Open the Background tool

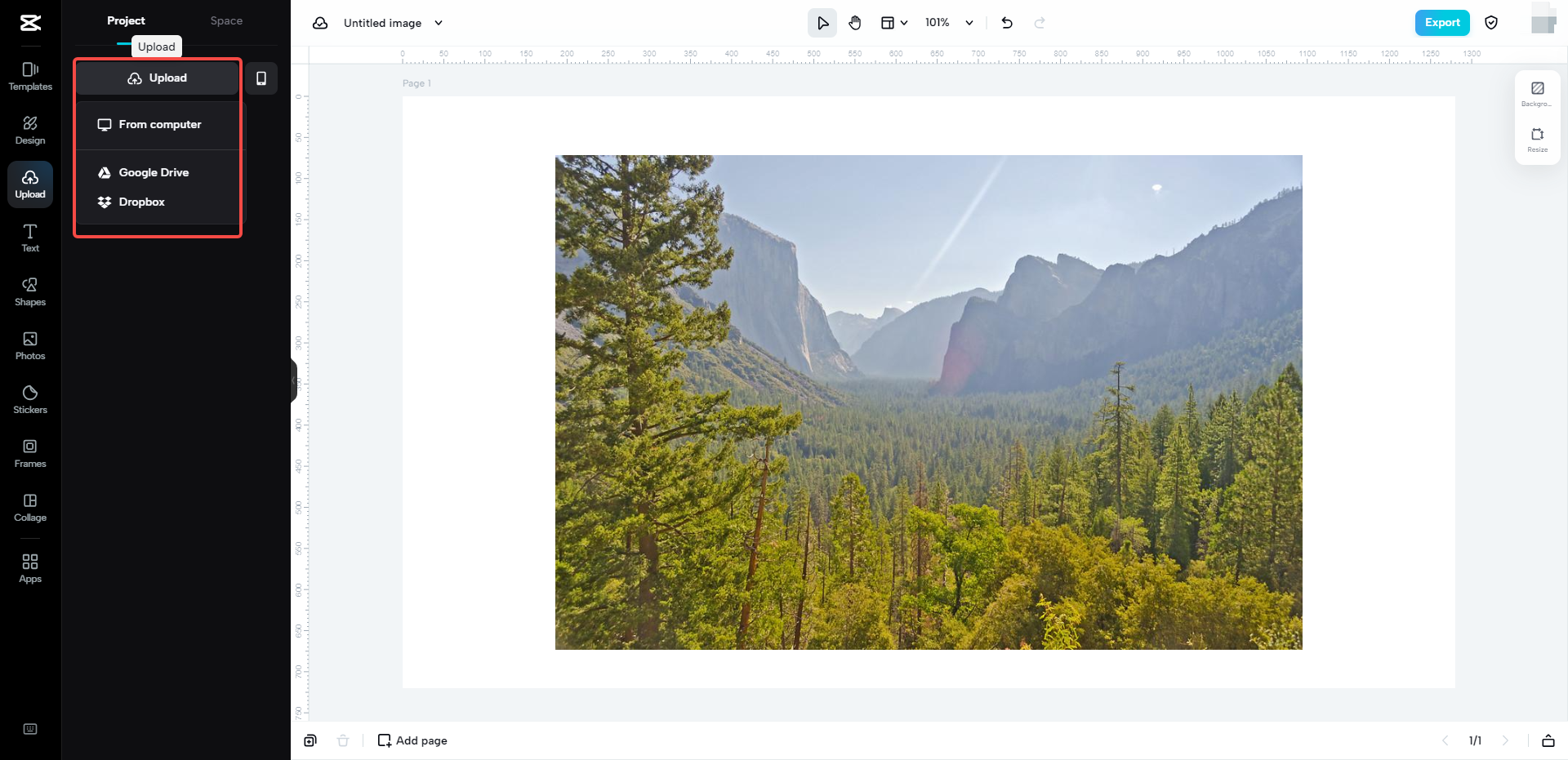(x=1537, y=94)
